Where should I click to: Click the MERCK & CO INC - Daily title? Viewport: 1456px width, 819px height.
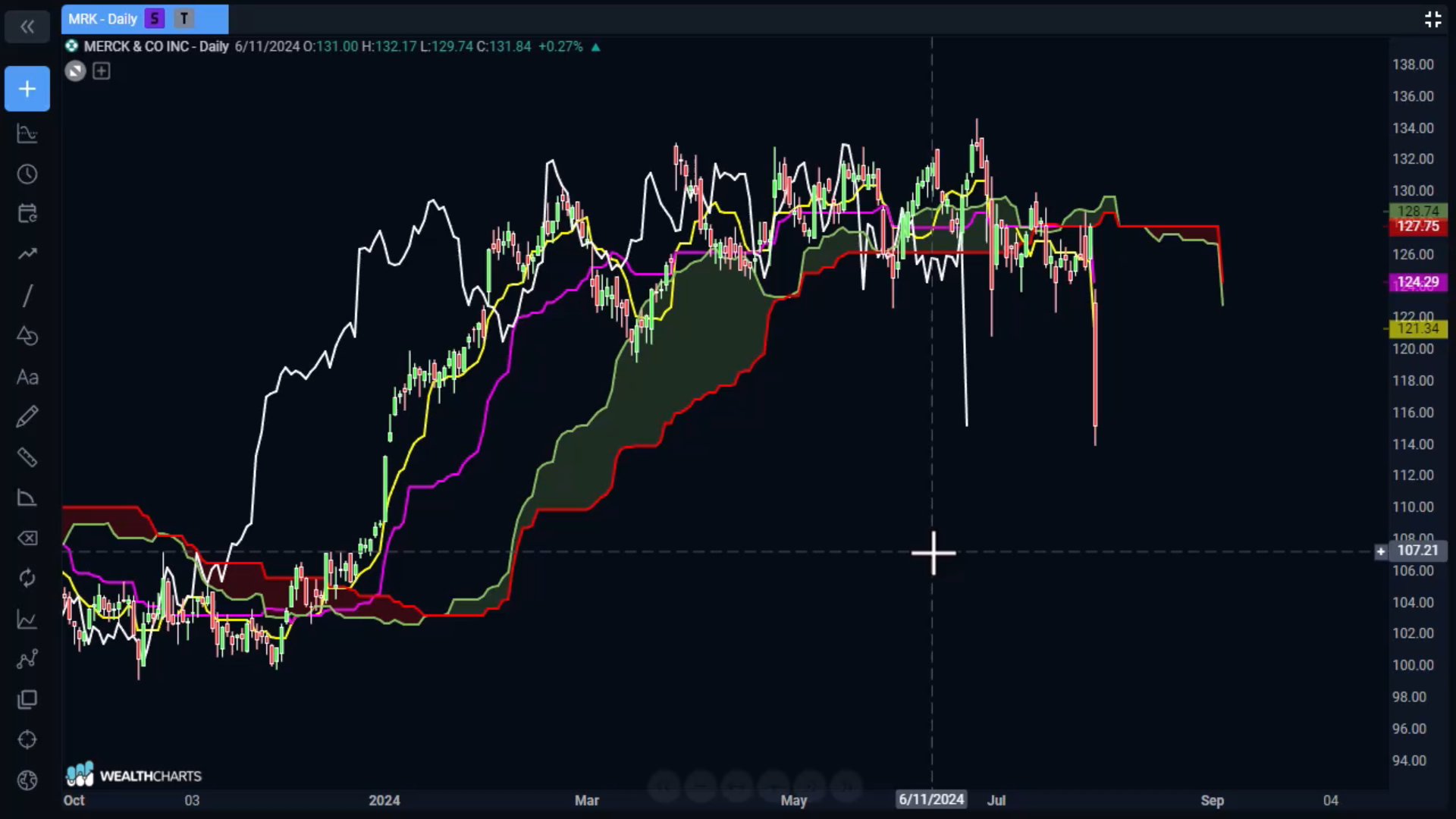[156, 46]
